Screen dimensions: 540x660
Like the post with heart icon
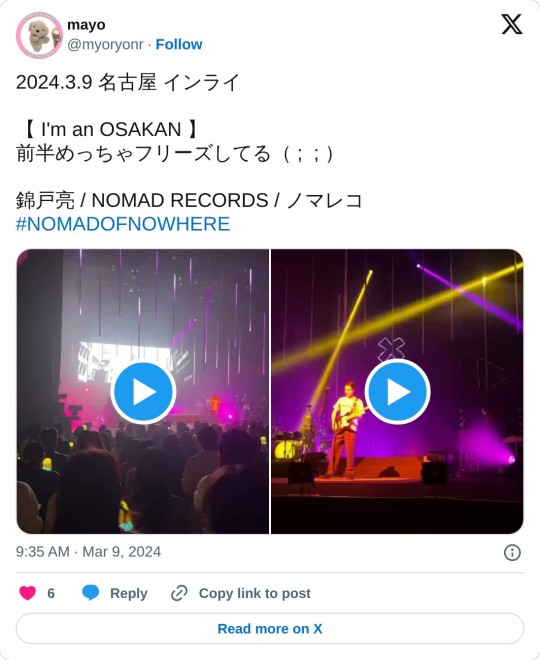click(x=28, y=593)
